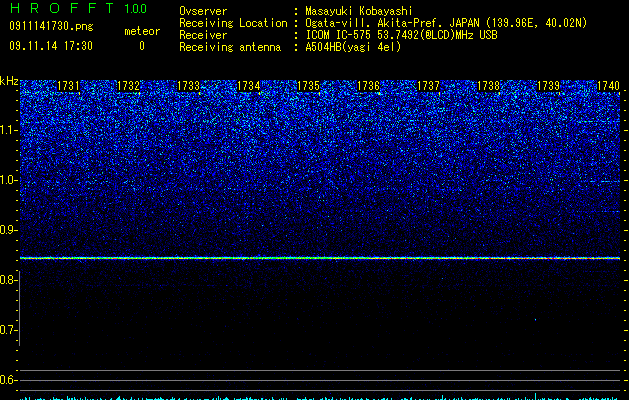The image size is (629, 400).
Task: Click the 1.0 kHz axis label
Action: pos(8,180)
